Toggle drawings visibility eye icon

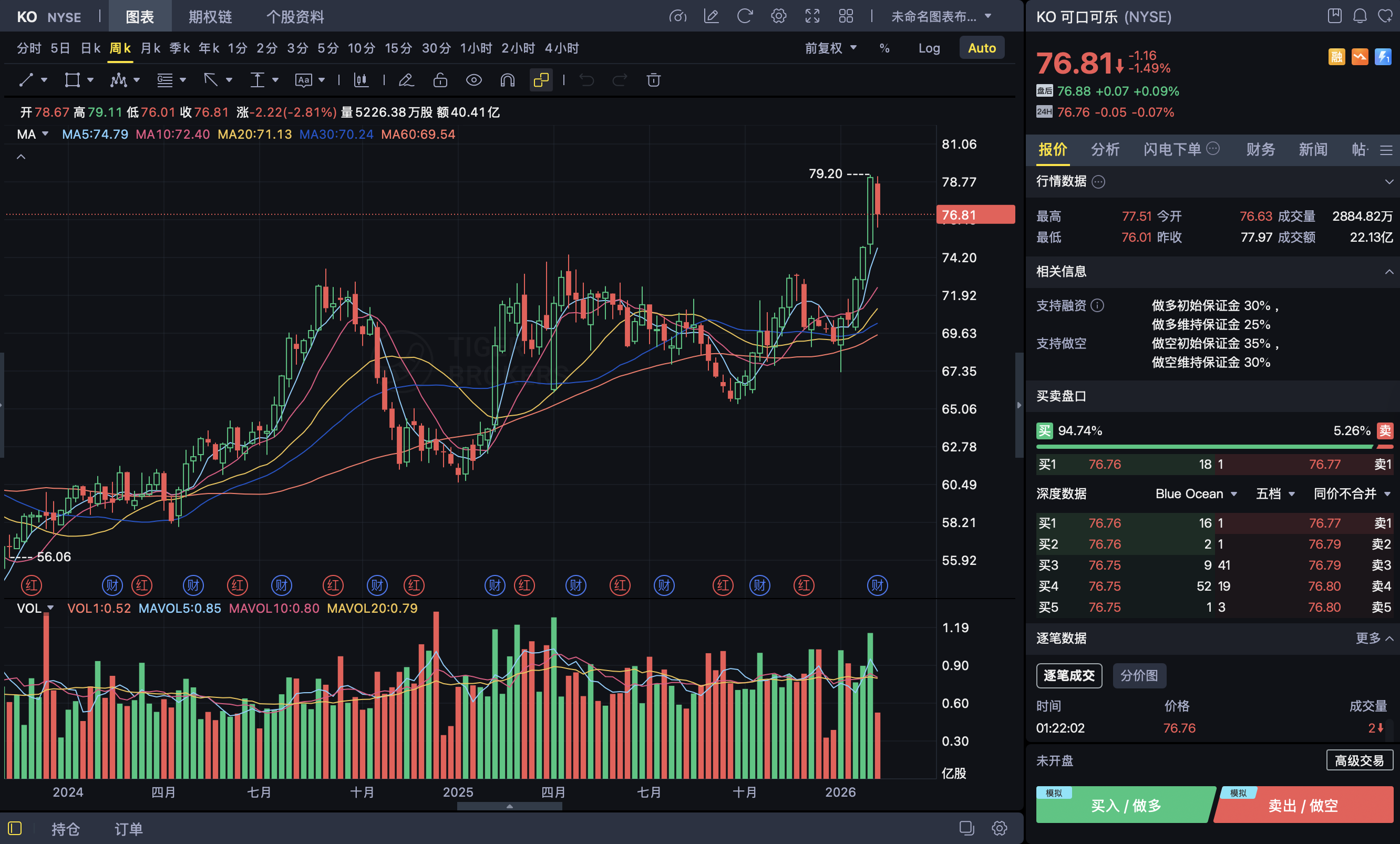473,80
